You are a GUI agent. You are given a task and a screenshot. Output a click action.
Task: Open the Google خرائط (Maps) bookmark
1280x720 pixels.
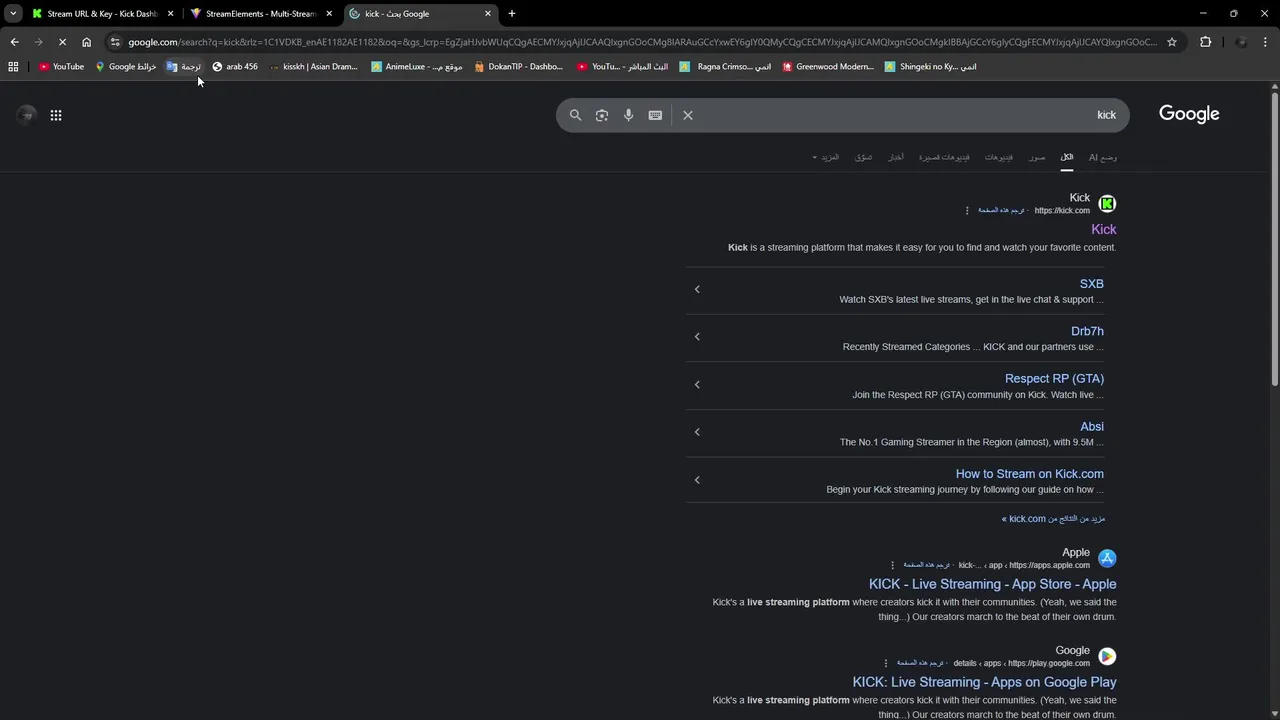pos(126,67)
